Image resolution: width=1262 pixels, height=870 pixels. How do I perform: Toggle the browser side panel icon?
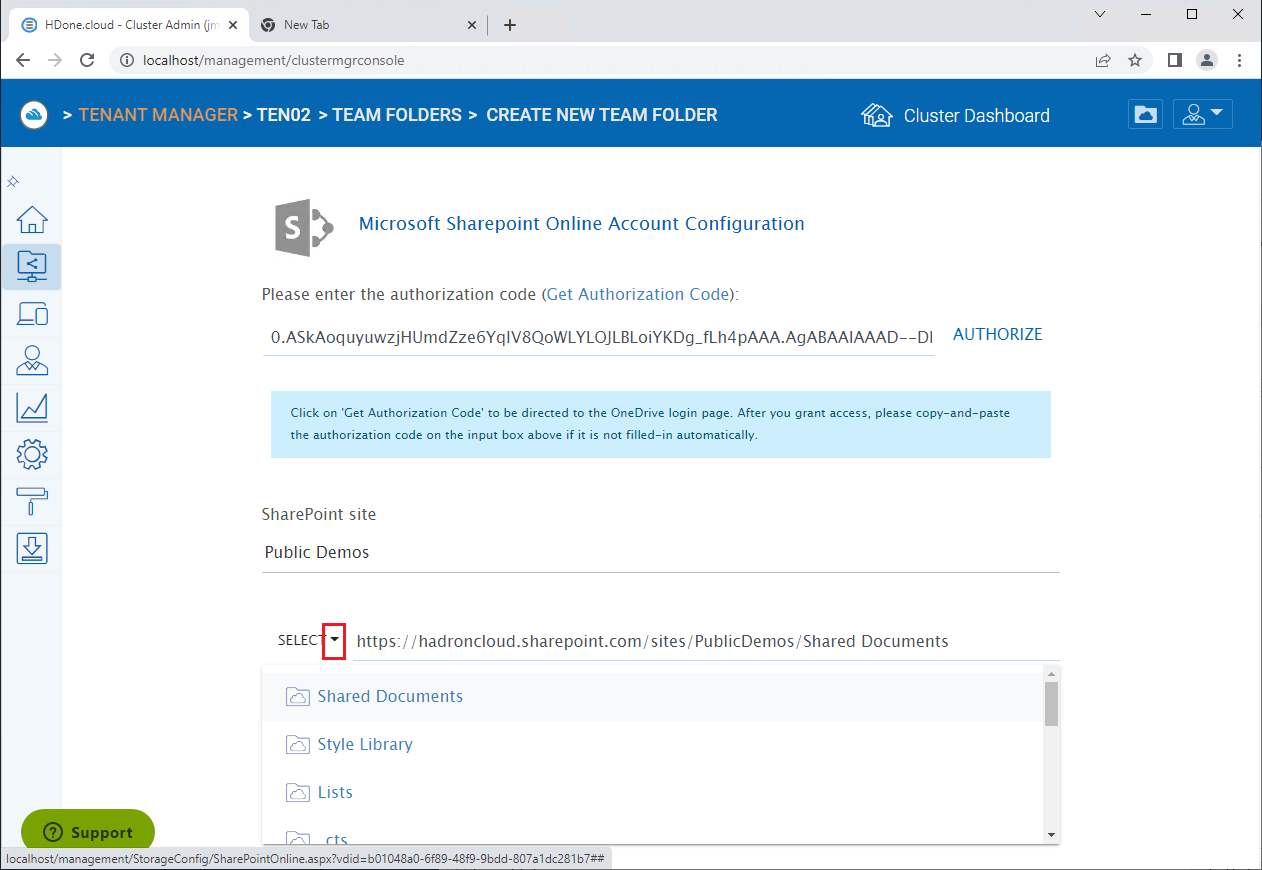1175,60
